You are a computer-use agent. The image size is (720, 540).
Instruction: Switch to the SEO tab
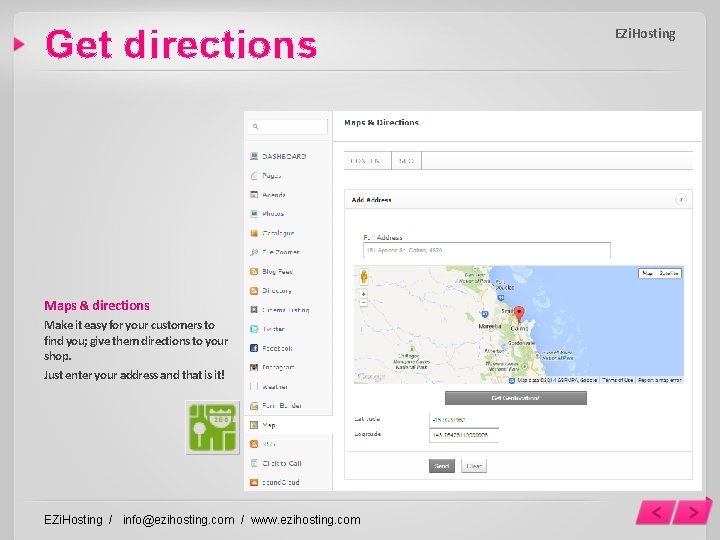[x=406, y=161]
